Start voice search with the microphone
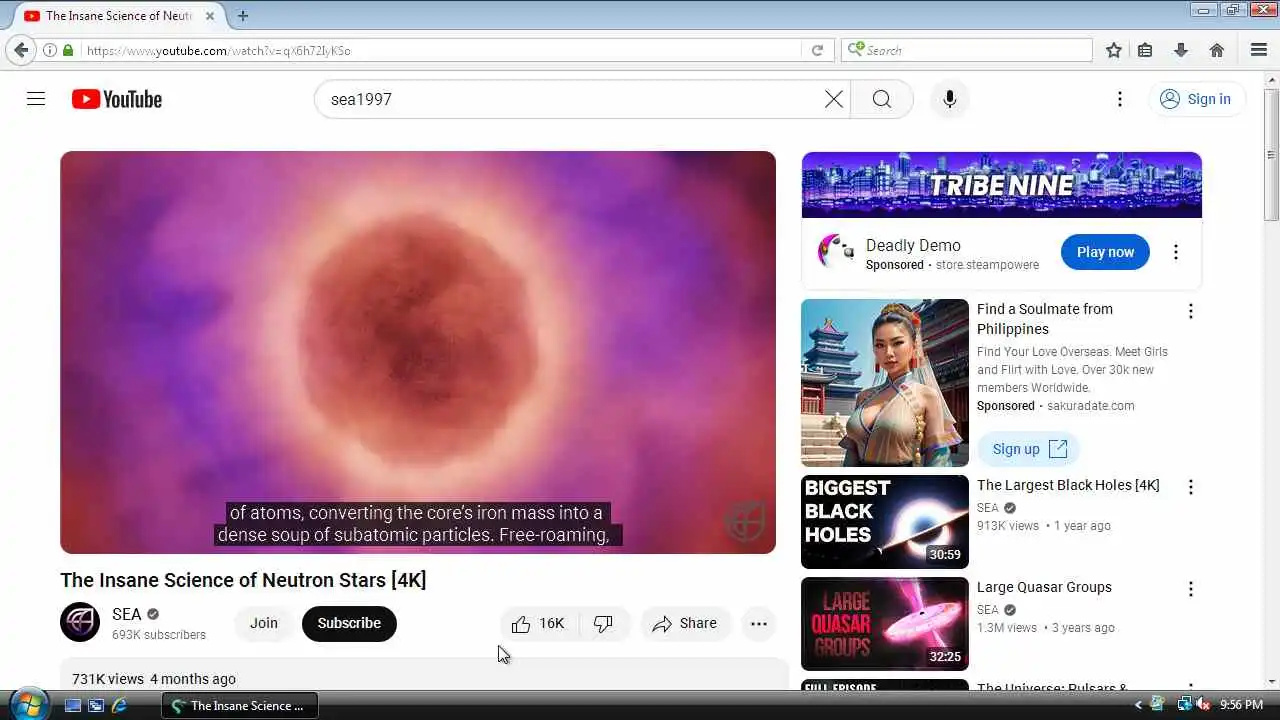 (950, 99)
